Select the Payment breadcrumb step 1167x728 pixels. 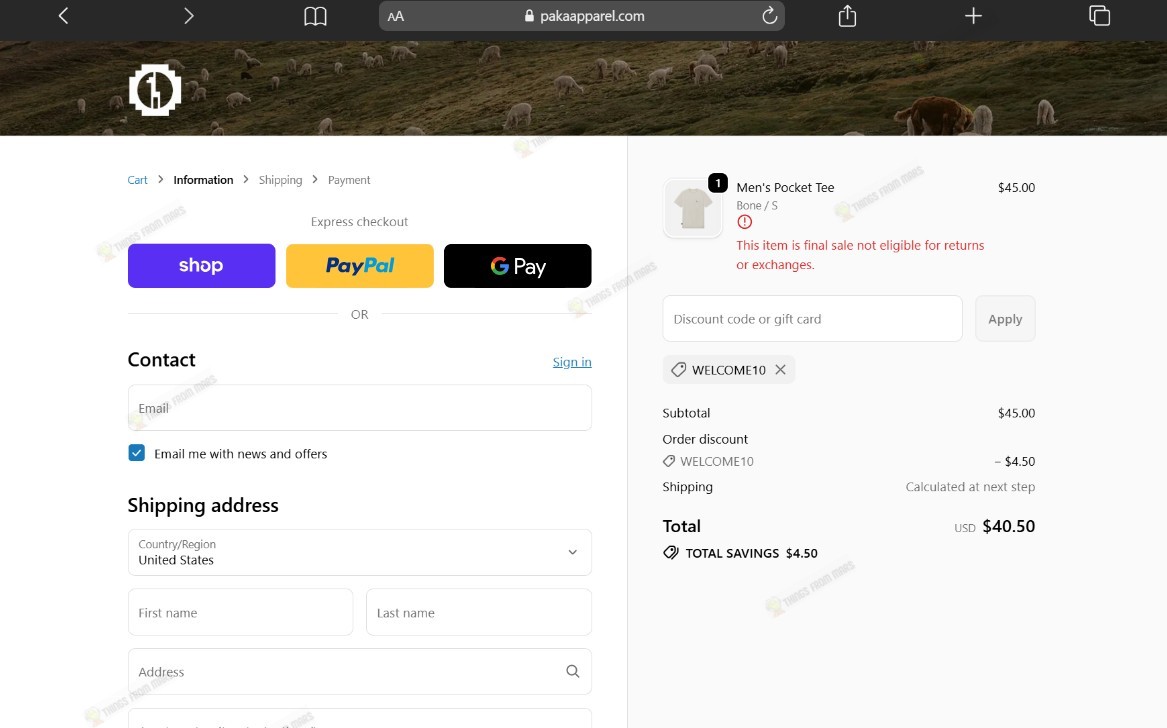pos(349,180)
